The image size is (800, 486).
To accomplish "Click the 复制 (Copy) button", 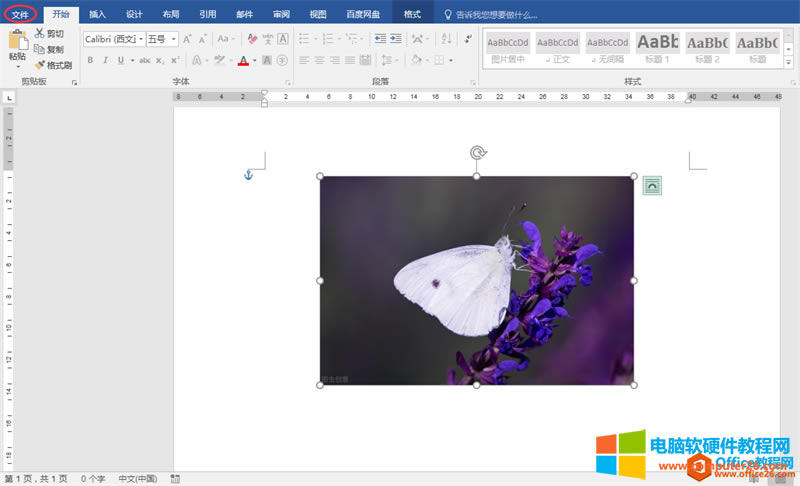I will click(x=48, y=49).
